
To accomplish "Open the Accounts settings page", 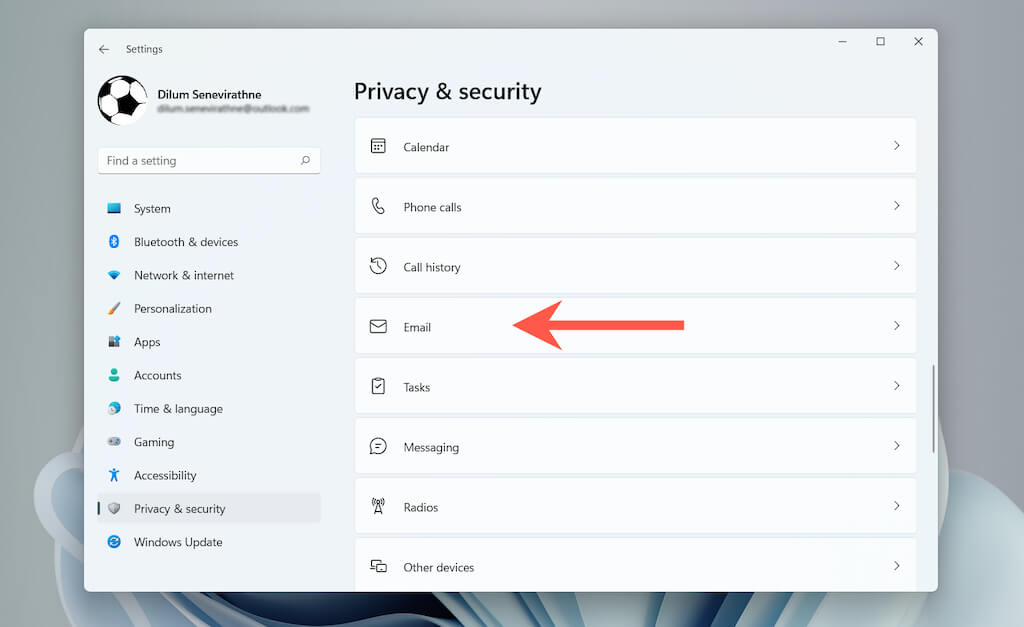I will coord(158,375).
